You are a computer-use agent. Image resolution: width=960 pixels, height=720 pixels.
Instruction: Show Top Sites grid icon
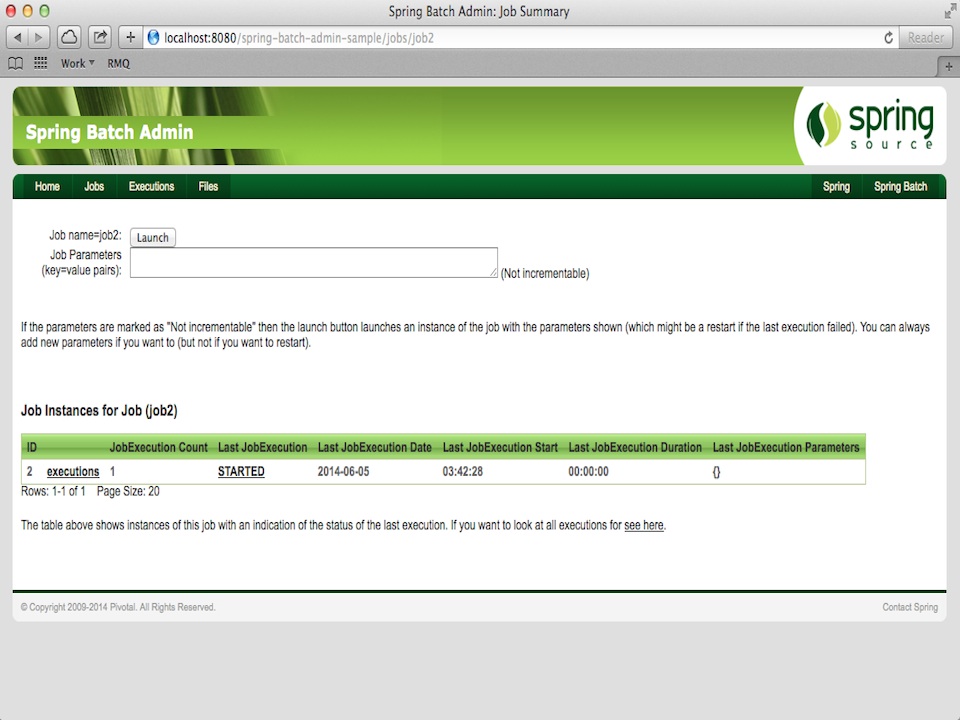pyautogui.click(x=41, y=63)
